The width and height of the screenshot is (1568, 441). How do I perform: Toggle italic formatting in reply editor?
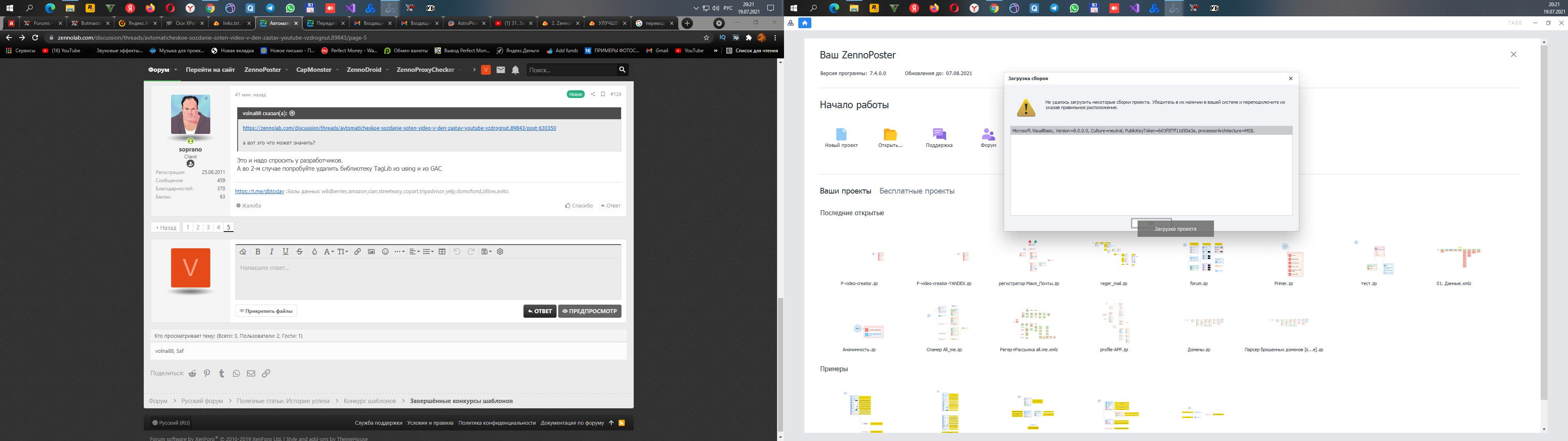pos(272,252)
